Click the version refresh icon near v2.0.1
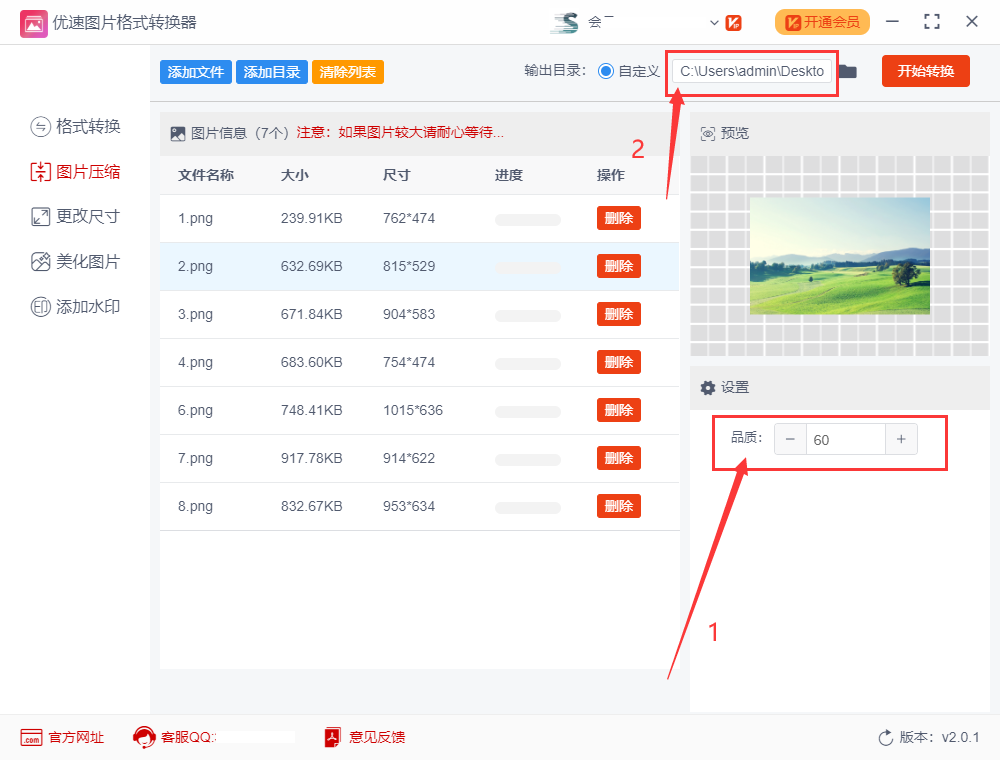The height and width of the screenshot is (760, 1000). tap(887, 737)
